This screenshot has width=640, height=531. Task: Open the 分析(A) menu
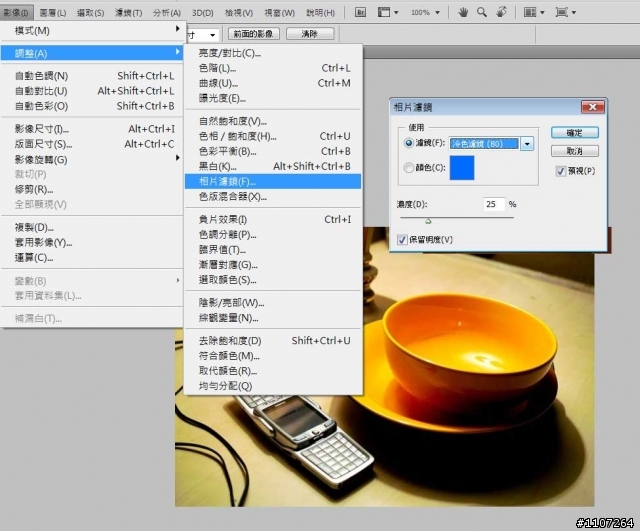coord(167,13)
